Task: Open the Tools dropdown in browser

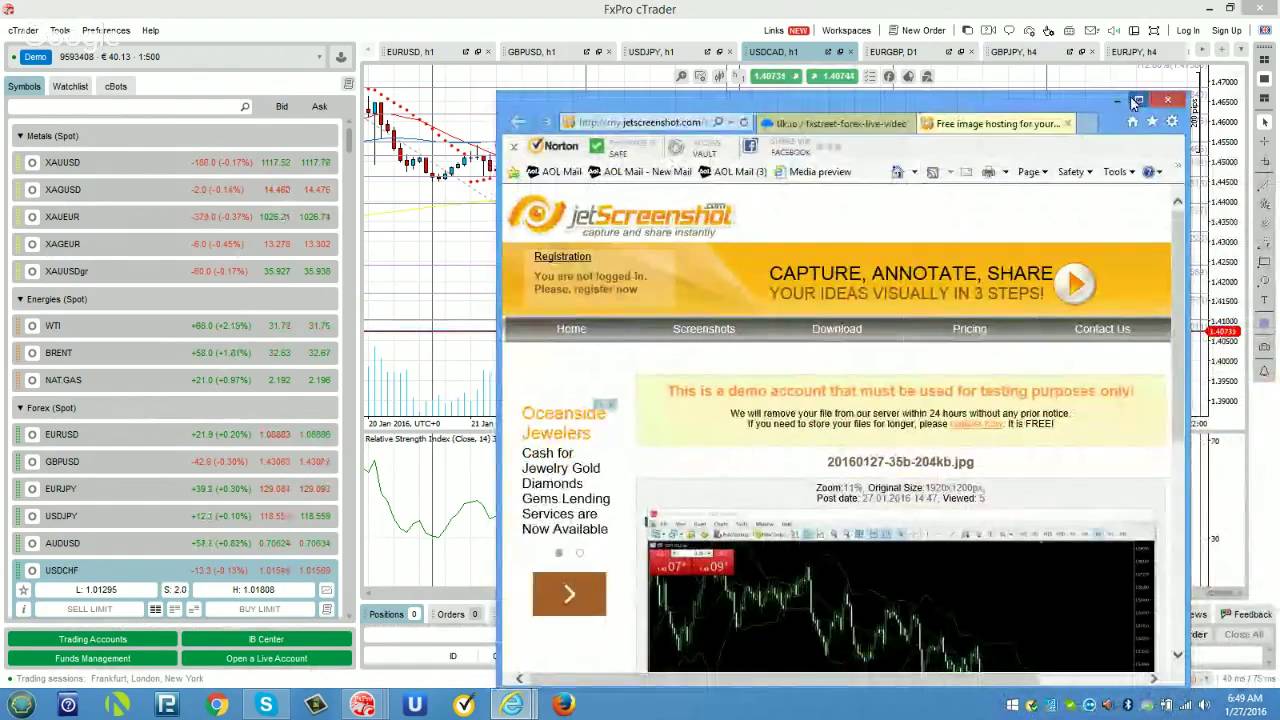Action: (x=1119, y=172)
